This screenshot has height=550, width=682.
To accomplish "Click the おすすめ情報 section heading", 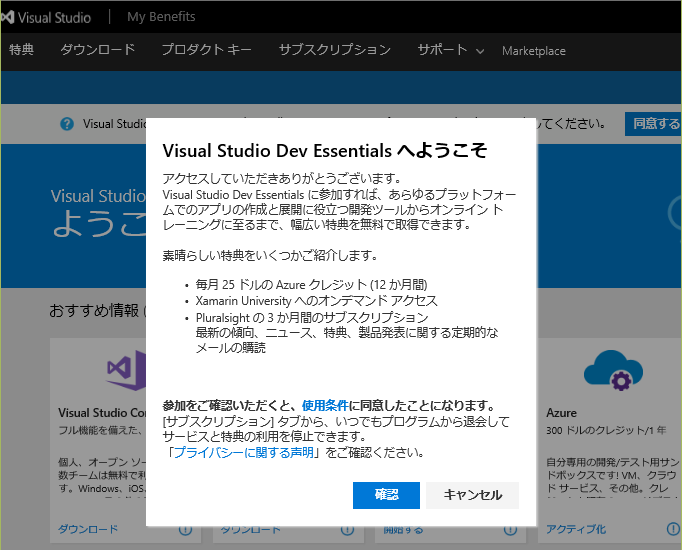I will tap(94, 310).
